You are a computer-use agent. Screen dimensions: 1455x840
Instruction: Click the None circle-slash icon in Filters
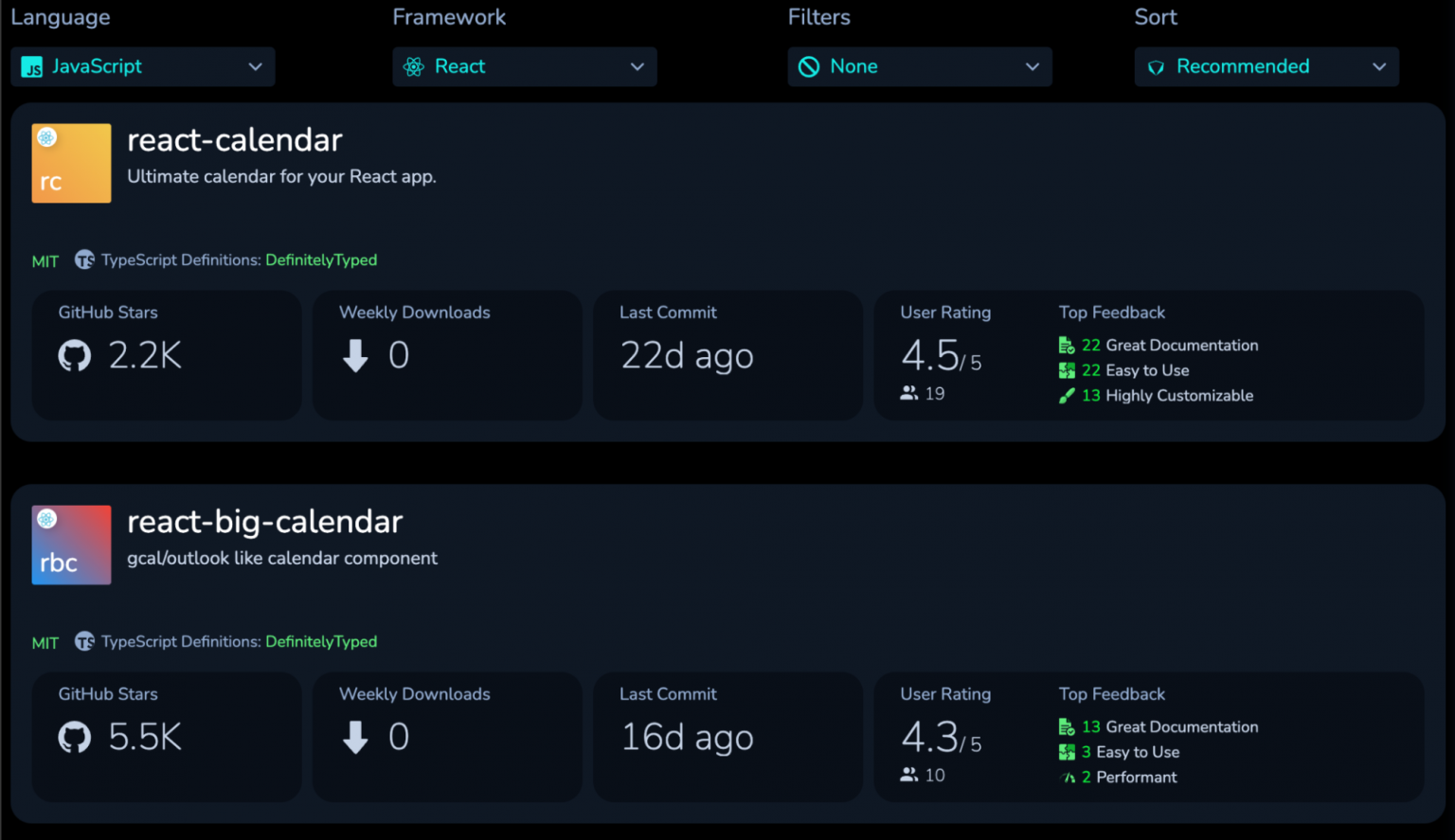pos(809,66)
